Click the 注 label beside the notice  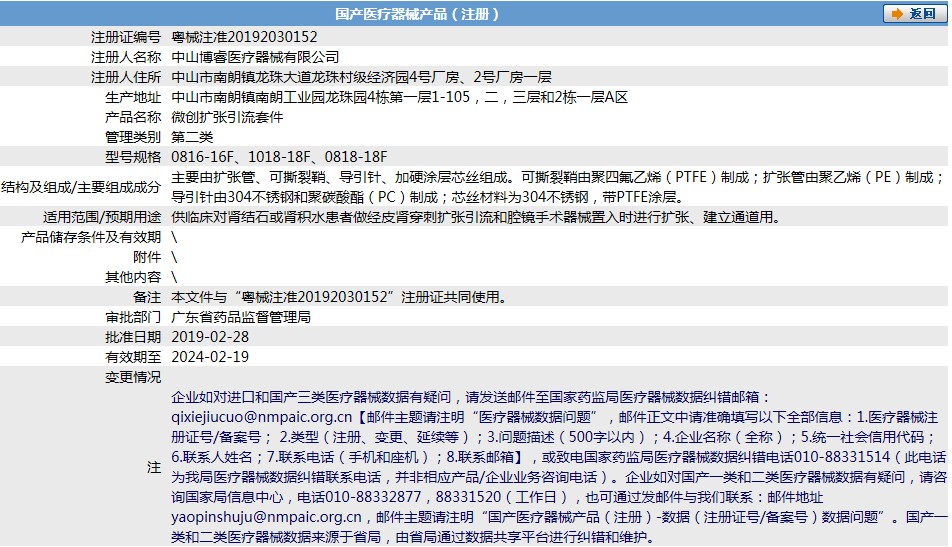[x=154, y=467]
